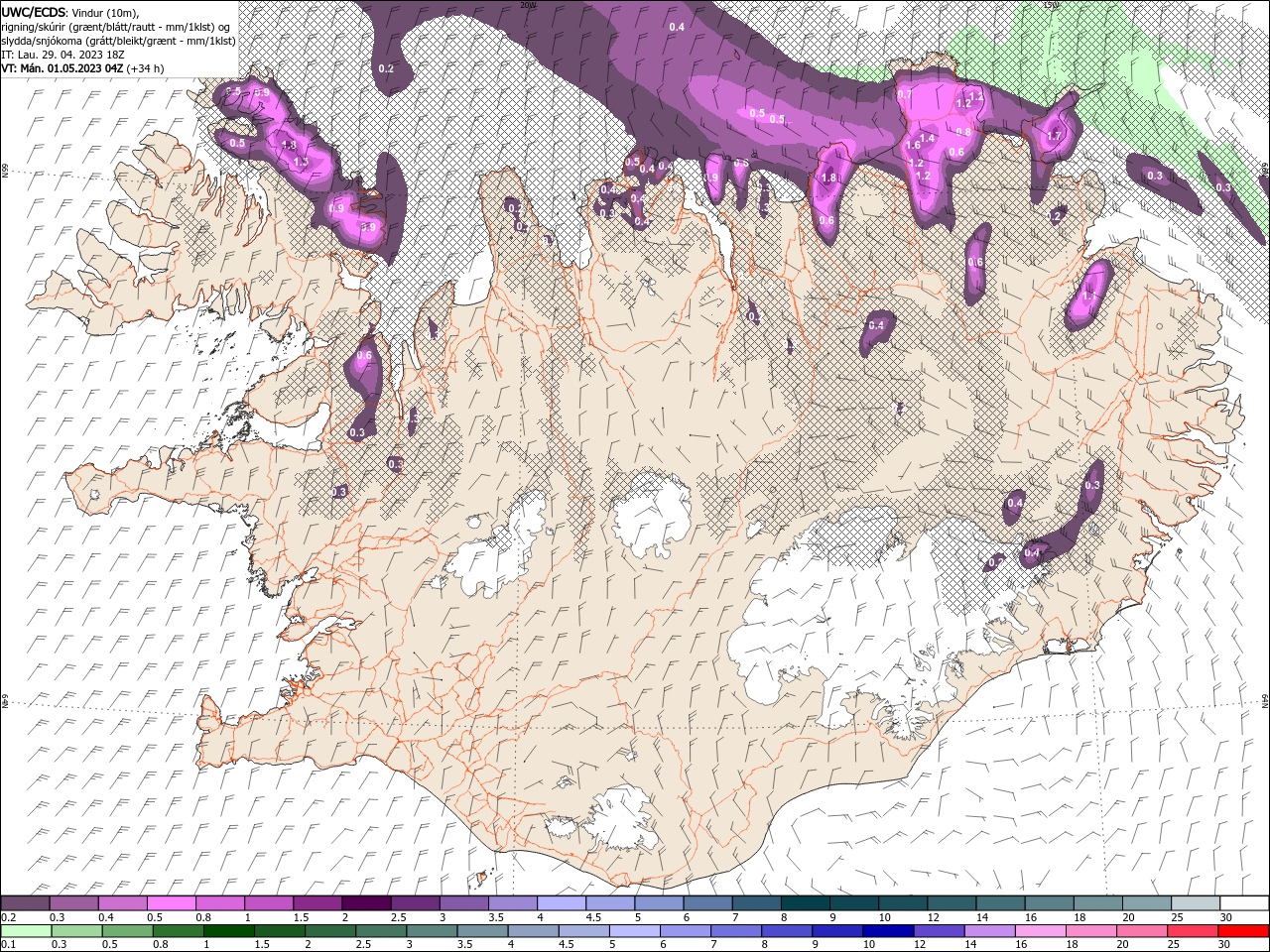Click the 1.1 precipitation value in the east
The height and width of the screenshot is (952, 1270).
[x=1089, y=296]
